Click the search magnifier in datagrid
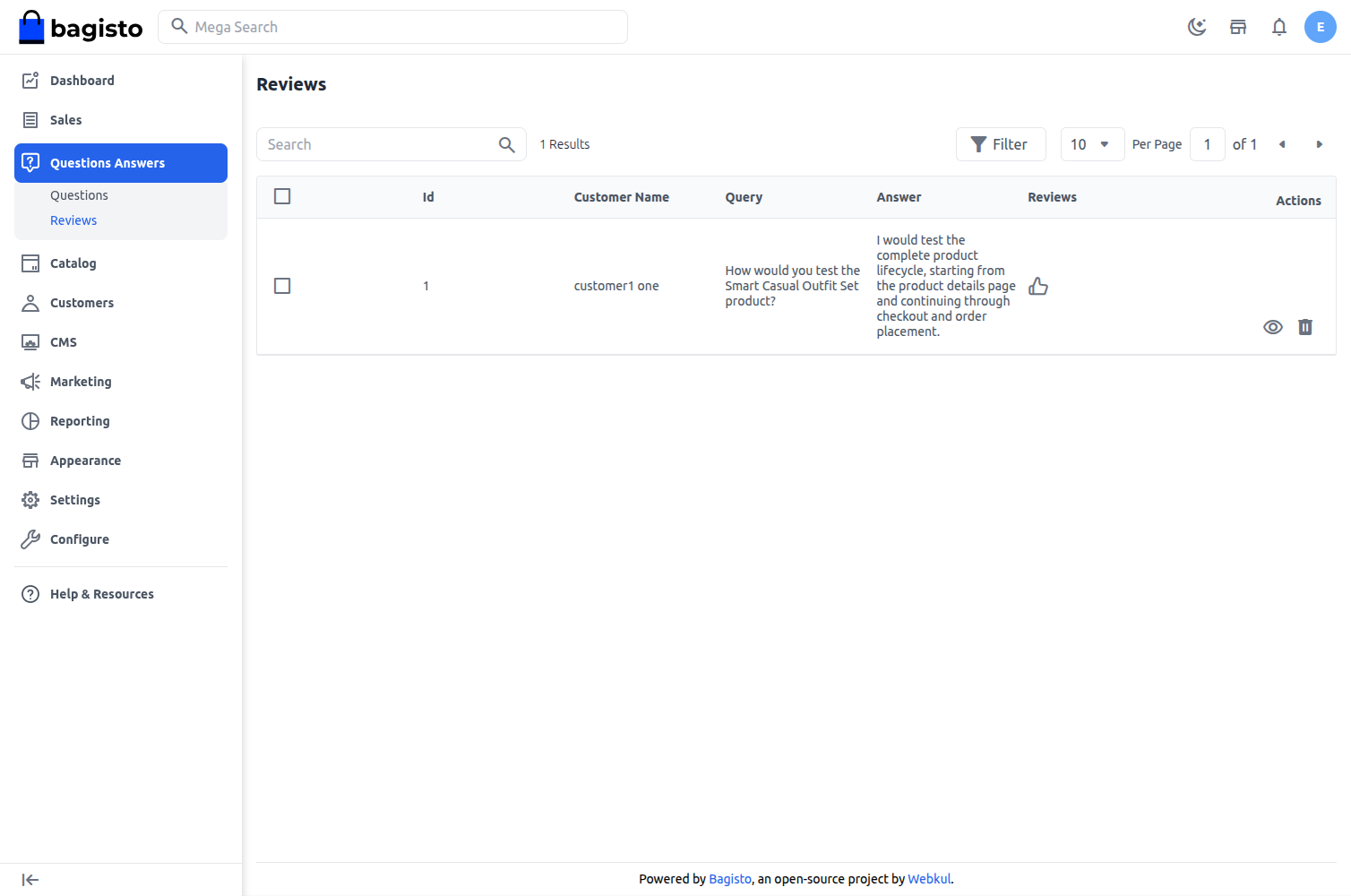This screenshot has width=1351, height=896. click(x=506, y=144)
